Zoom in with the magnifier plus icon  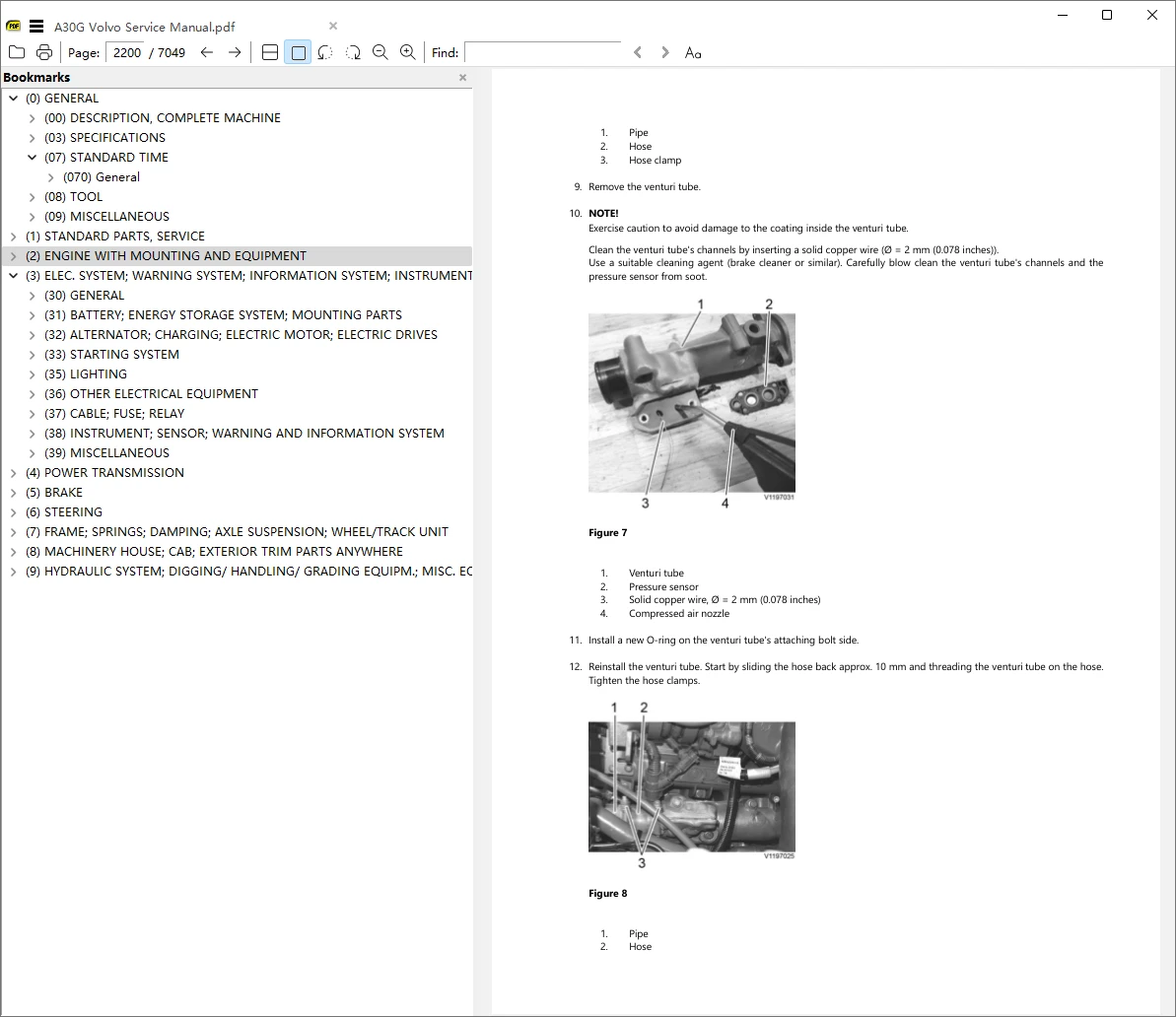pos(407,52)
